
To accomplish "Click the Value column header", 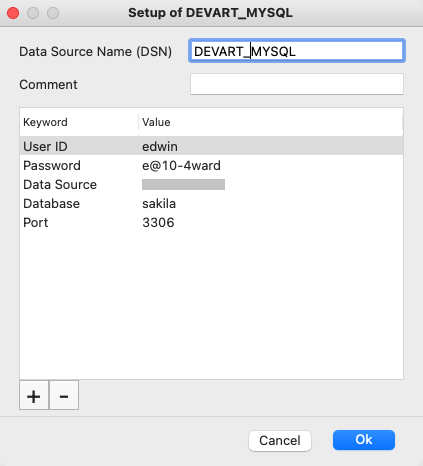I will pyautogui.click(x=271, y=122).
